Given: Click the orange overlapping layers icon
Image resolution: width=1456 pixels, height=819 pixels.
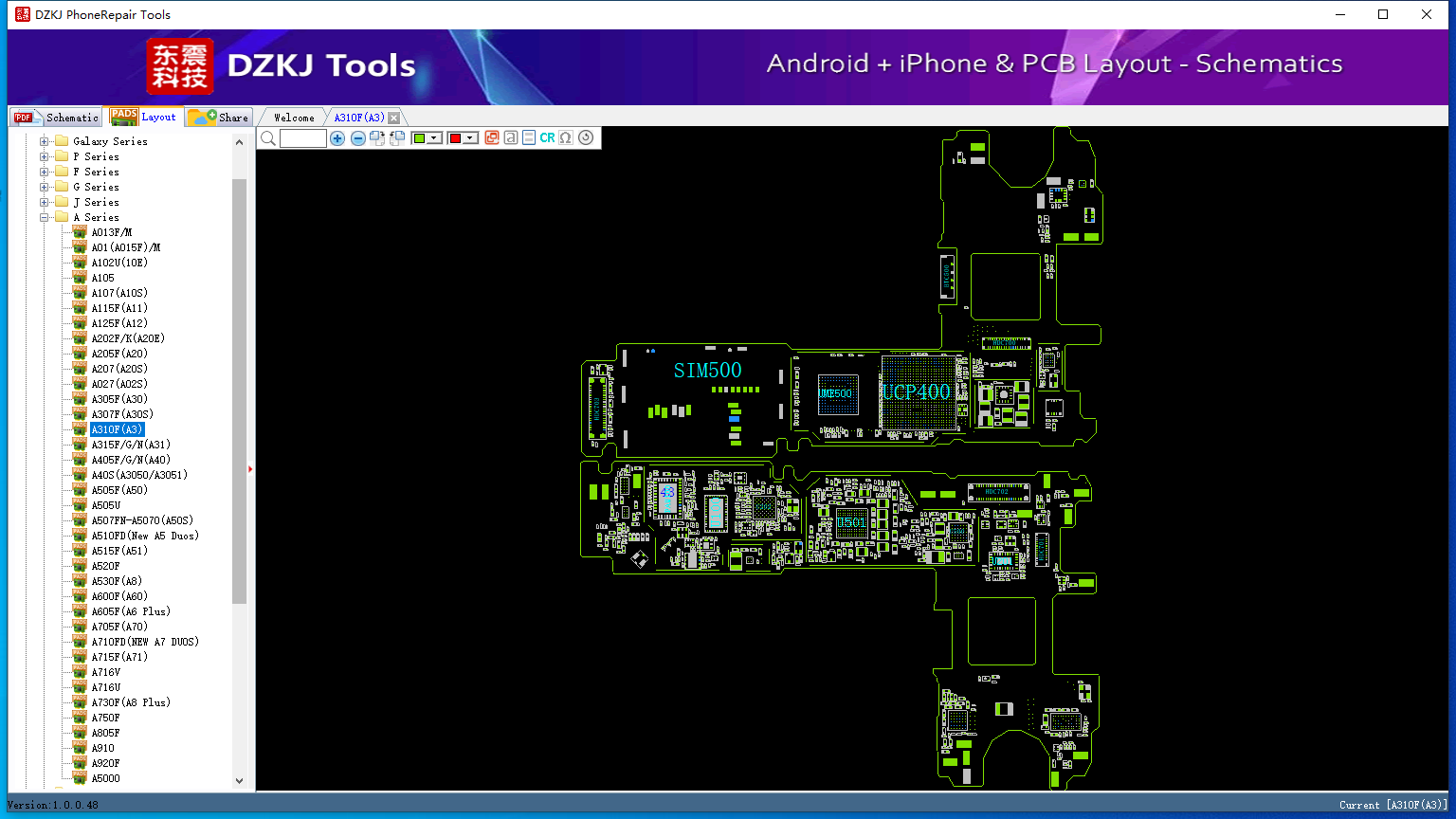Looking at the screenshot, I should [x=492, y=138].
